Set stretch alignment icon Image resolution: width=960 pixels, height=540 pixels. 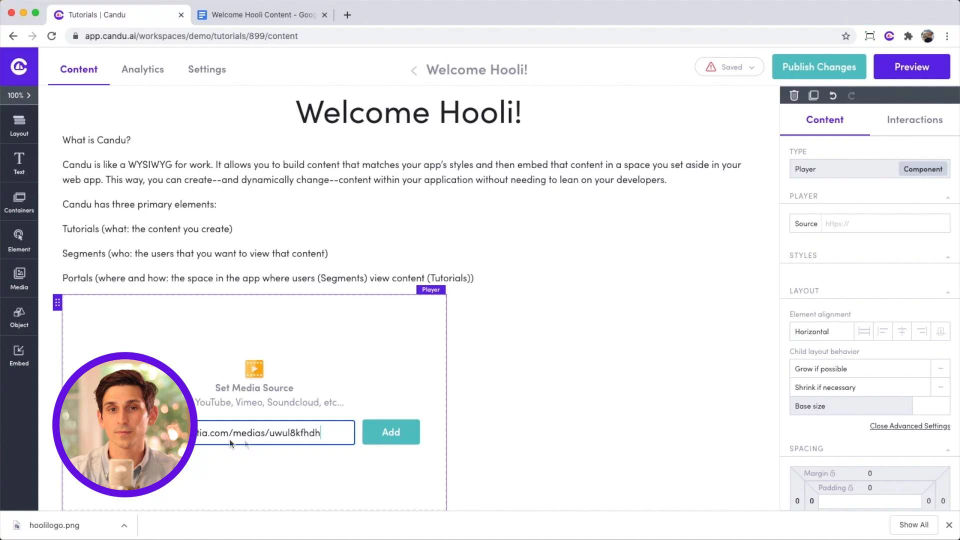coord(864,331)
